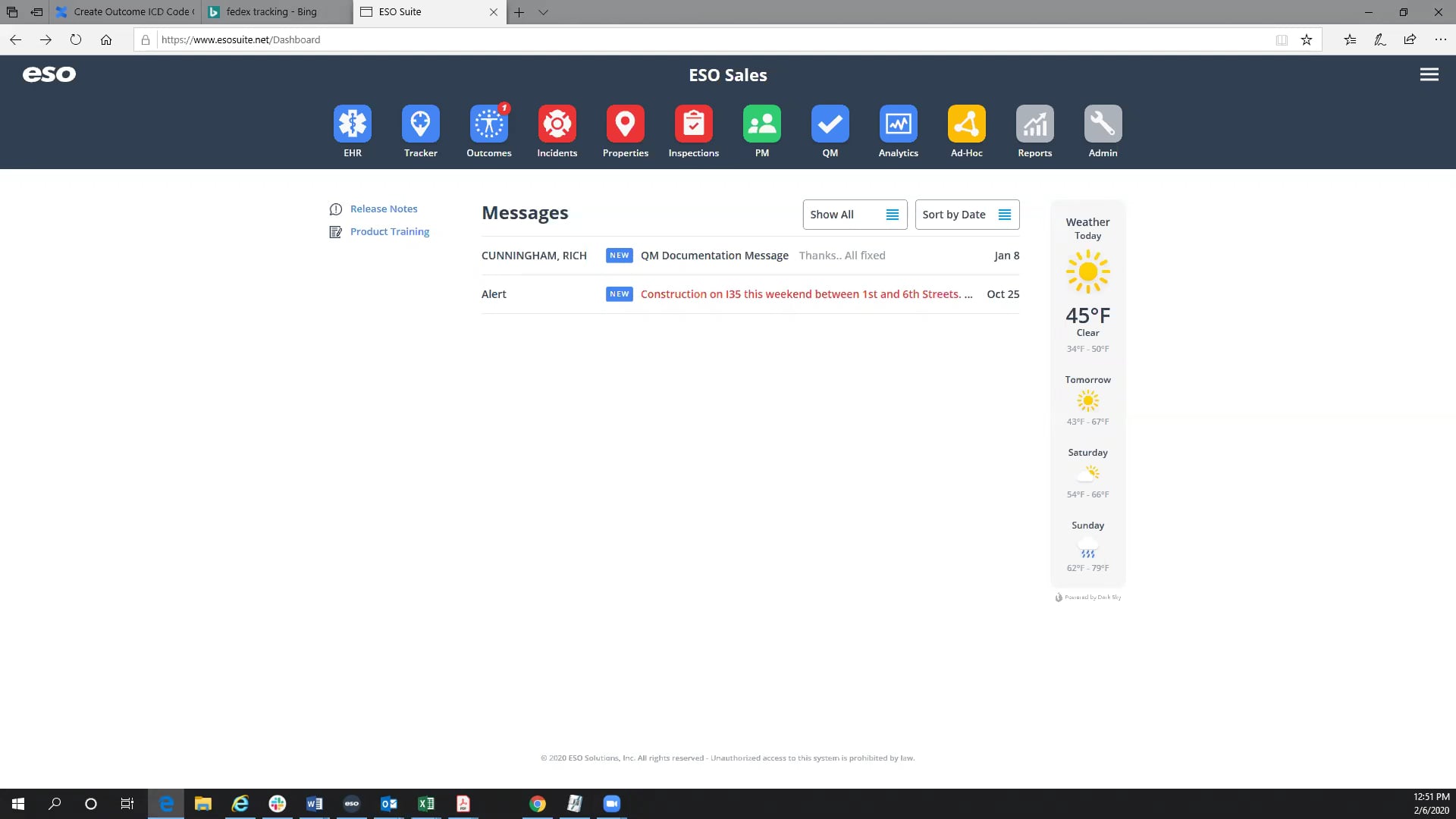Screen dimensions: 1456x819
Task: Open Slack from the taskbar
Action: coord(278,804)
